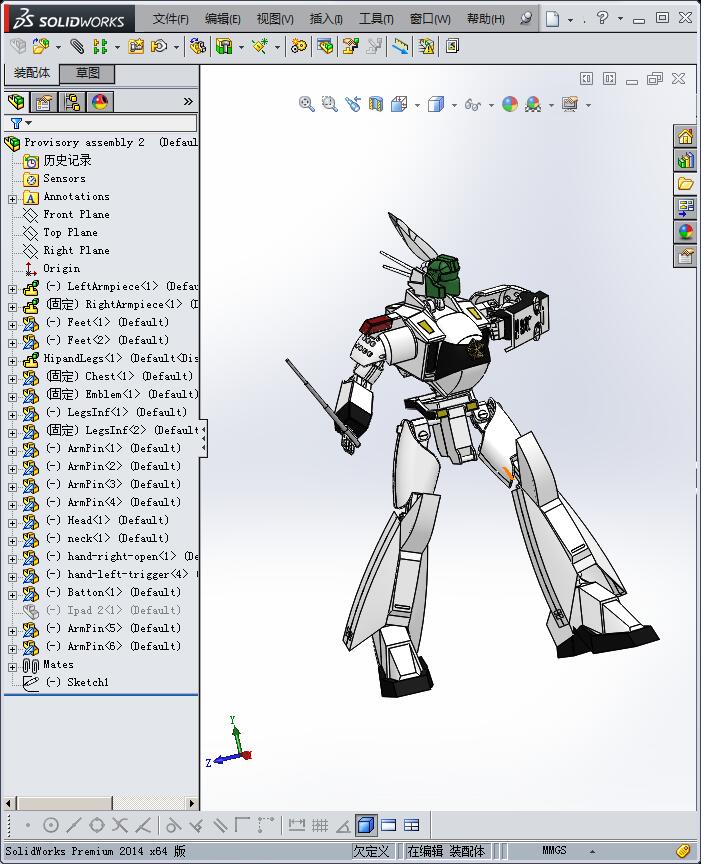The height and width of the screenshot is (864, 701).
Task: Open Hide/Show Items glasses dropdown arrow
Action: click(491, 105)
